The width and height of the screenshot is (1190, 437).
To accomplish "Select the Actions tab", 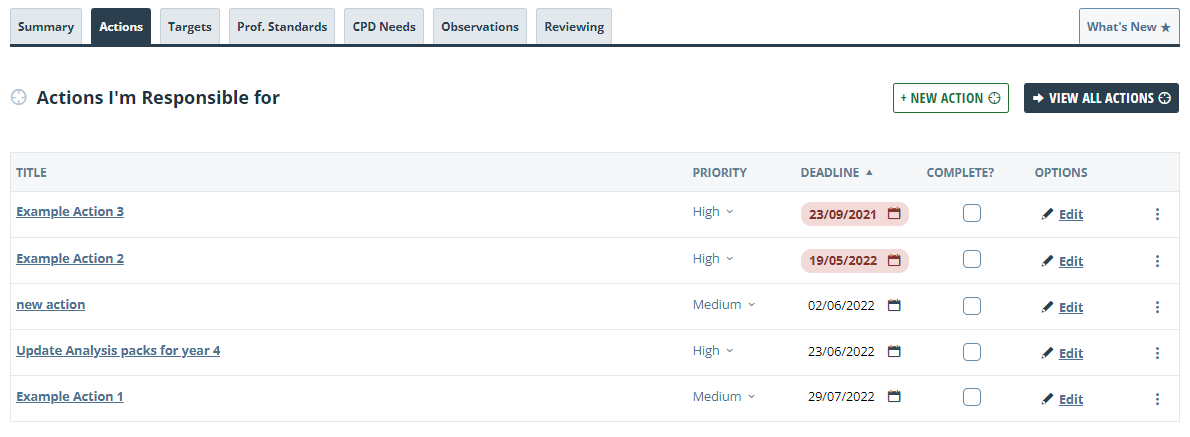I will pos(121,27).
